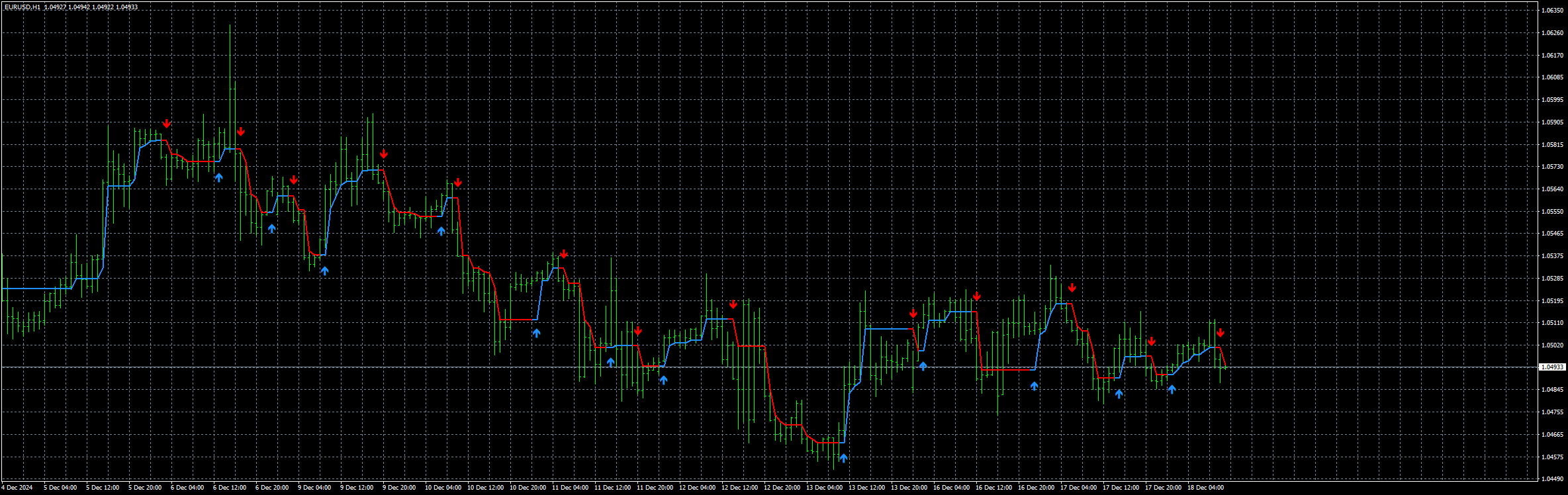Click the red sell arrow above 6 Dec 17:00
Viewport: 1568px width, 495px height.
[241, 132]
